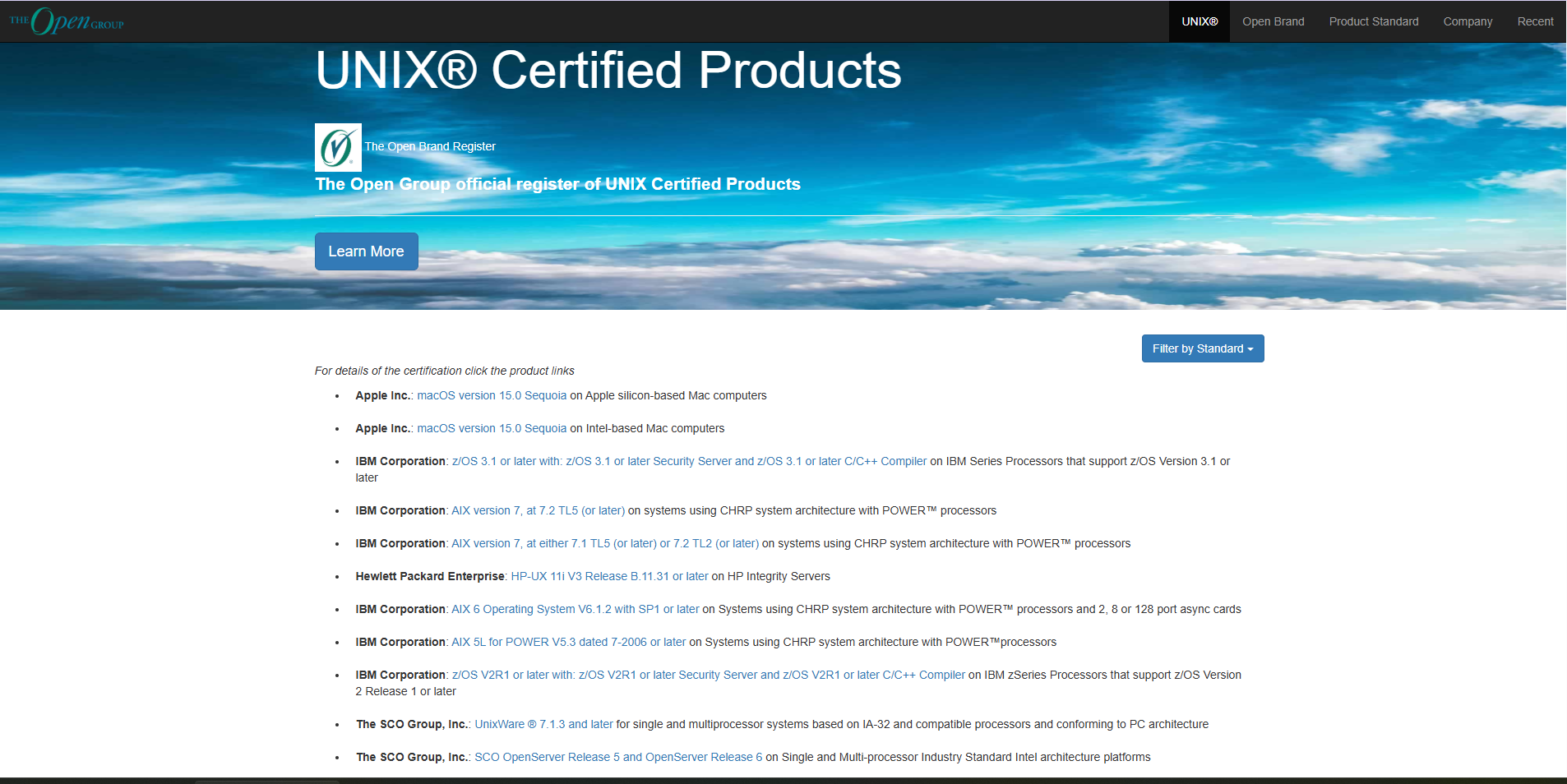Open the Company nav item
Image resolution: width=1567 pixels, height=784 pixels.
[x=1468, y=21]
